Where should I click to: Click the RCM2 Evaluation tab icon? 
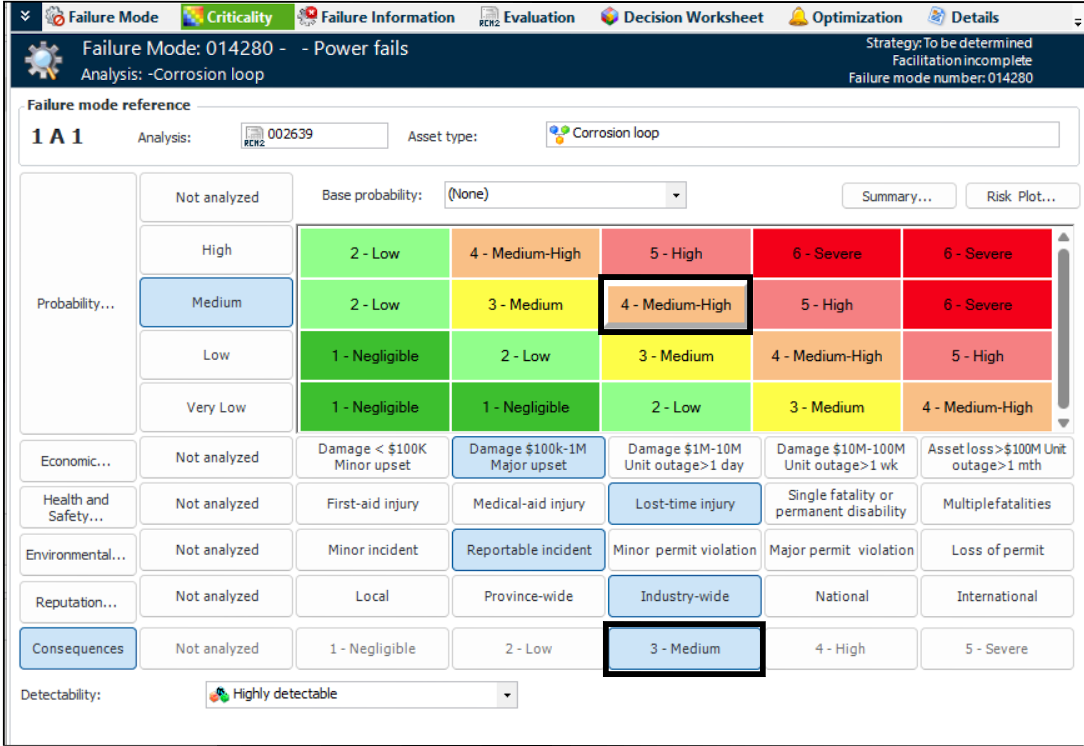489,17
